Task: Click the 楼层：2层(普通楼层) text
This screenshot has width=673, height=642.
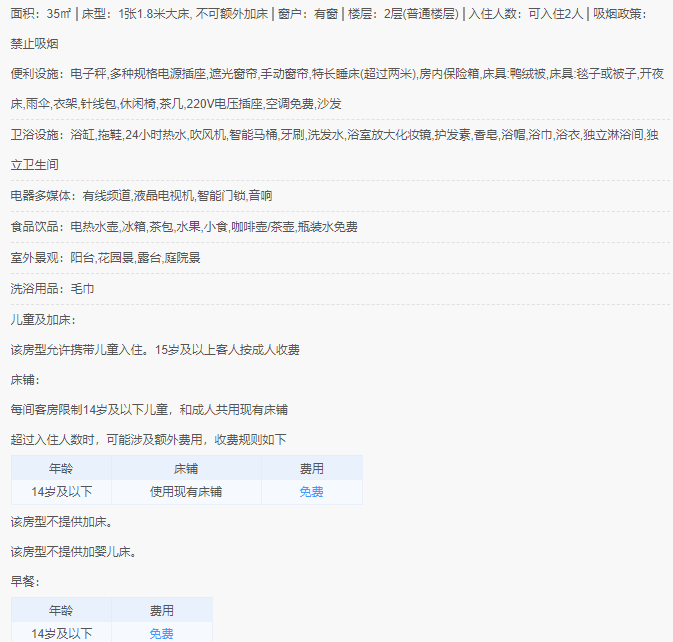Action: pos(403,14)
